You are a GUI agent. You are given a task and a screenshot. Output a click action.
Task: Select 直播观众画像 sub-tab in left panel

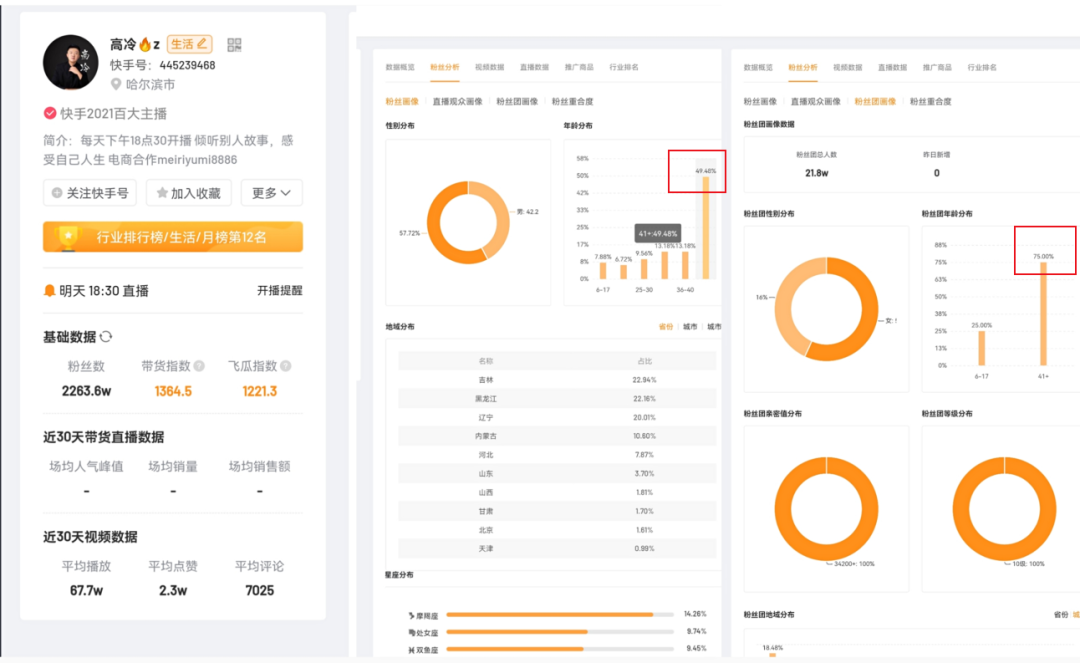[x=457, y=101]
